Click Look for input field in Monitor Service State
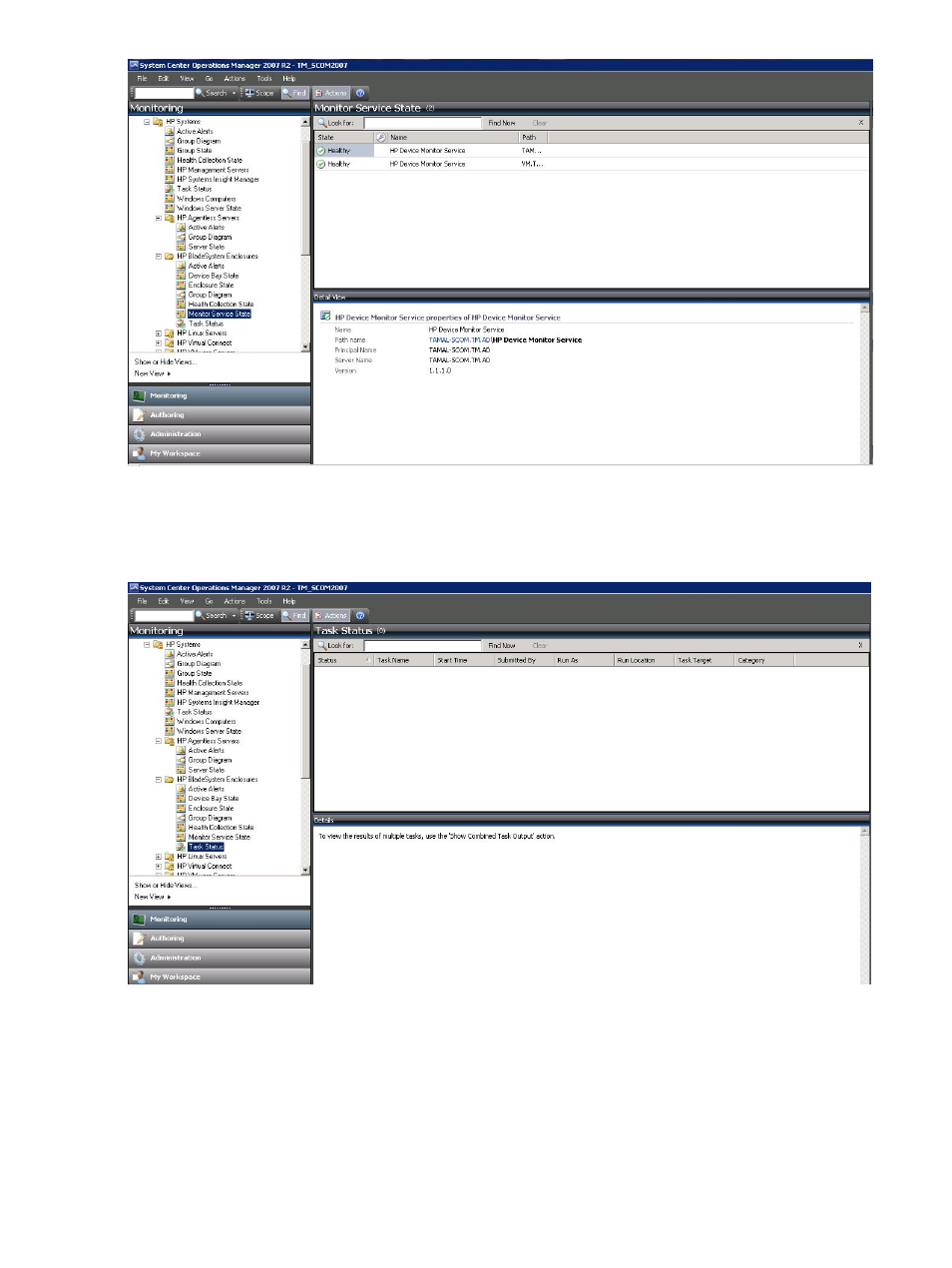The height and width of the screenshot is (1268, 952). (423, 123)
